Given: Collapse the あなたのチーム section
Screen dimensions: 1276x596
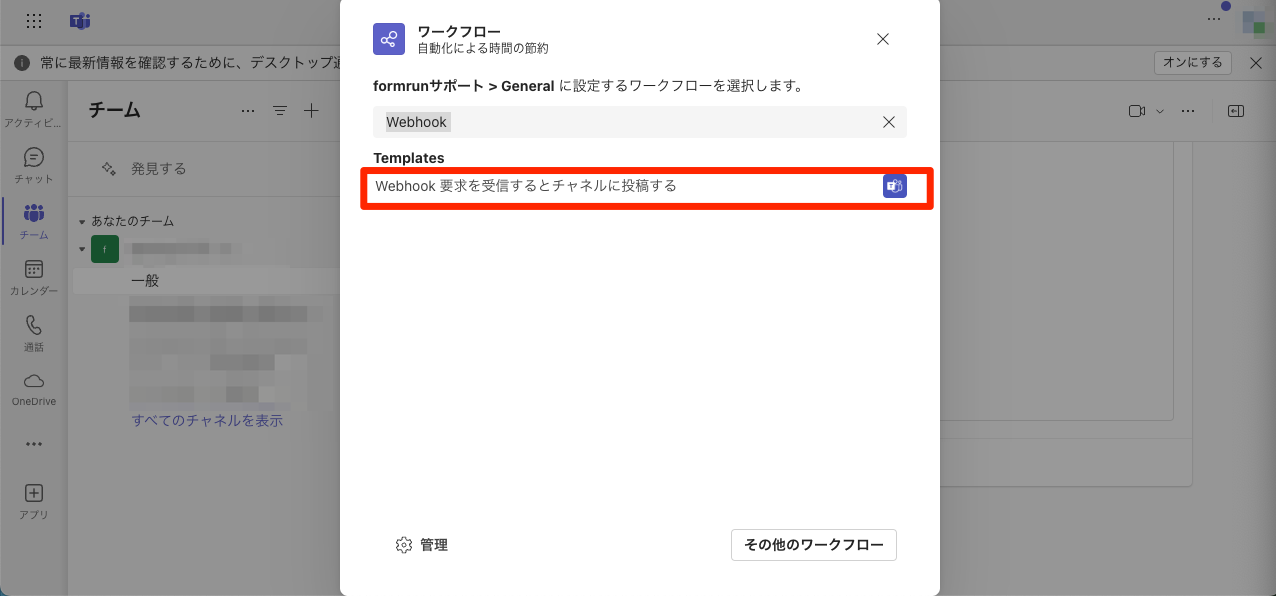Looking at the screenshot, I should (x=82, y=221).
